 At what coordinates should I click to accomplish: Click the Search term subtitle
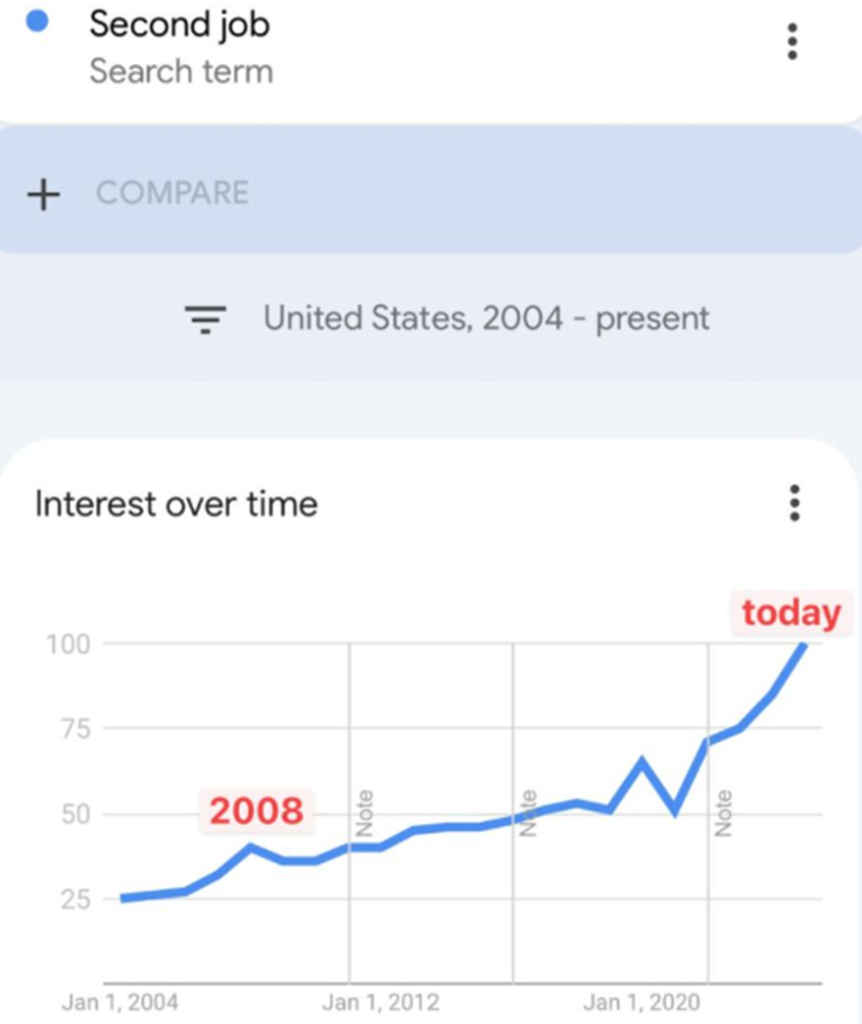point(181,72)
